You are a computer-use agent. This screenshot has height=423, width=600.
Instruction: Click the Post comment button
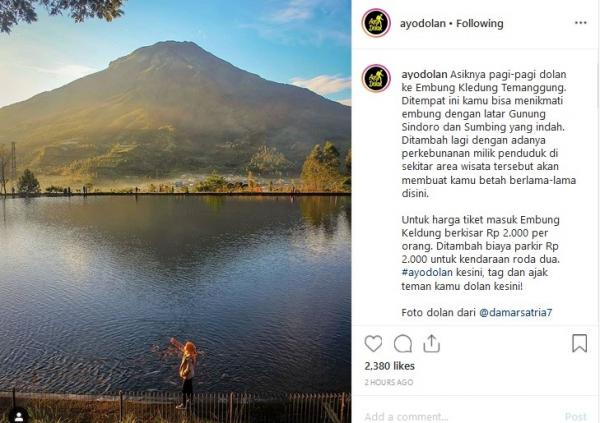pyautogui.click(x=576, y=416)
